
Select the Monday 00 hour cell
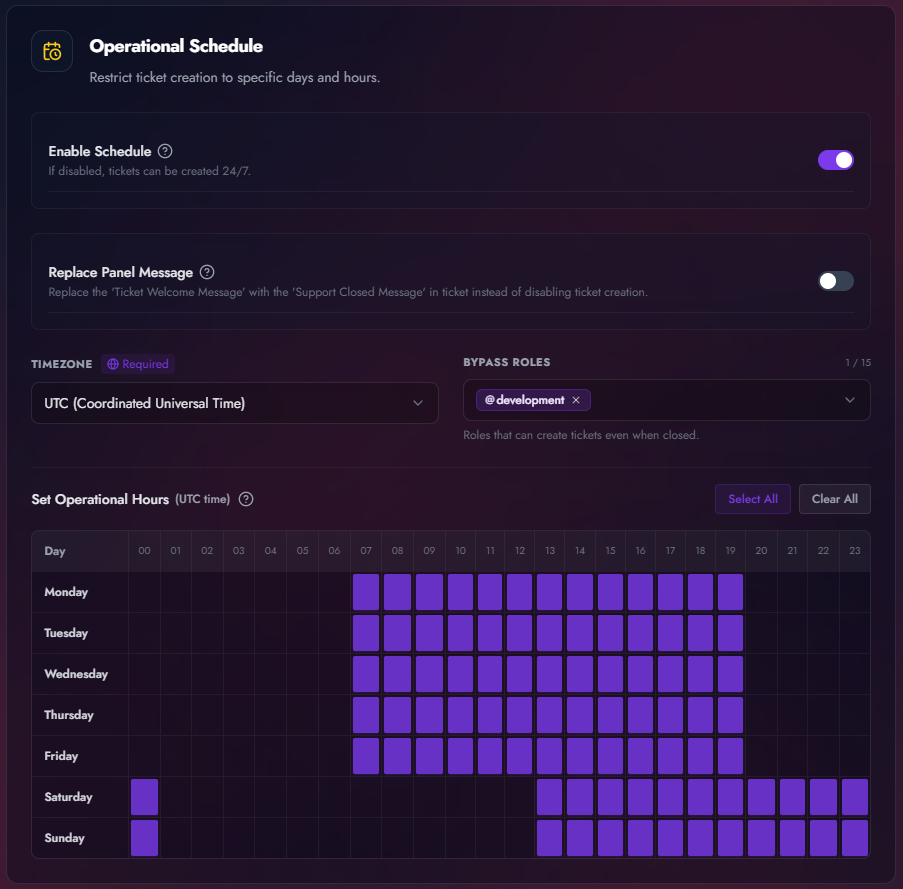pyautogui.click(x=144, y=591)
